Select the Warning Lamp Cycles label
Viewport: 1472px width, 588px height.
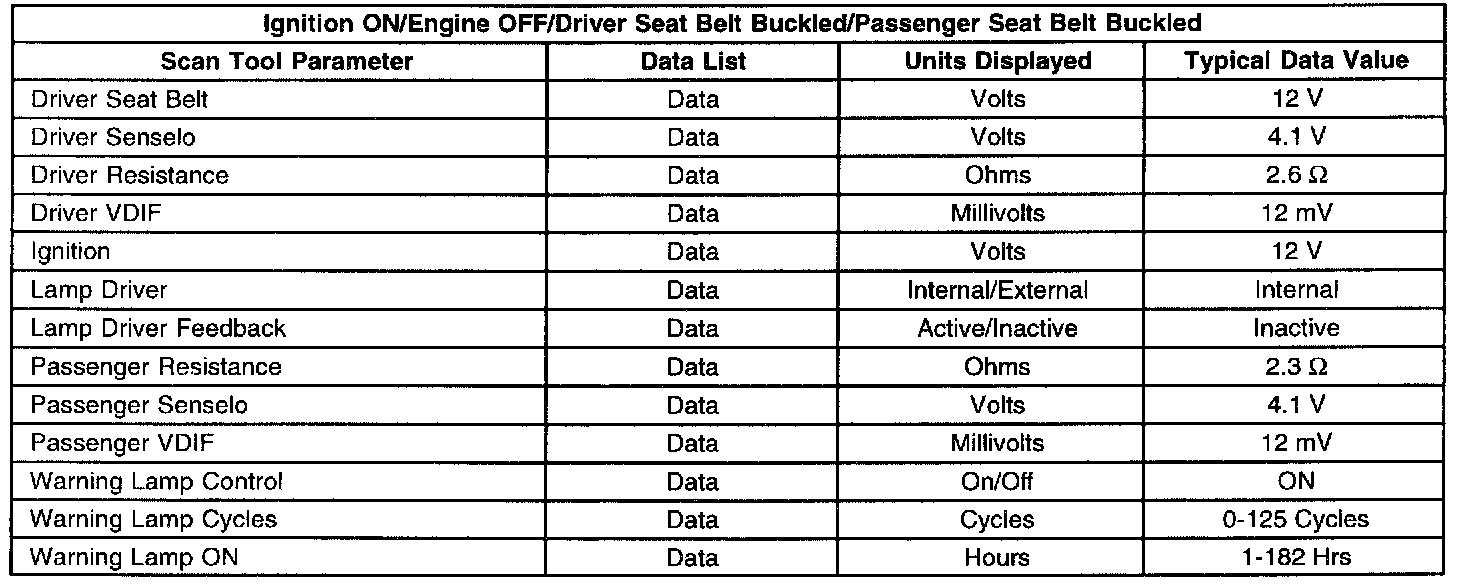pyautogui.click(x=153, y=519)
